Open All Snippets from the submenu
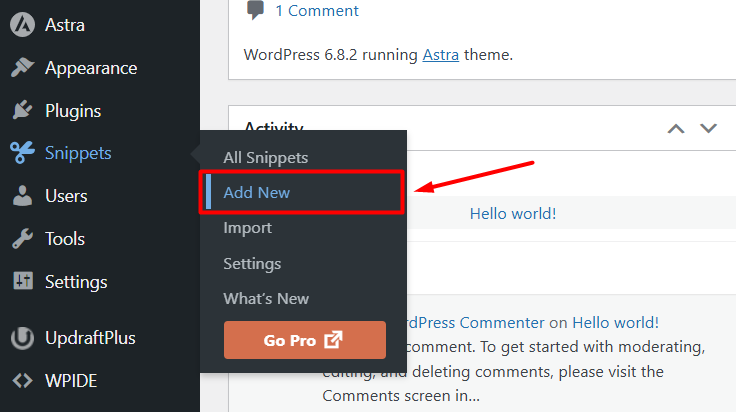Image resolution: width=736 pixels, height=412 pixels. click(x=266, y=158)
